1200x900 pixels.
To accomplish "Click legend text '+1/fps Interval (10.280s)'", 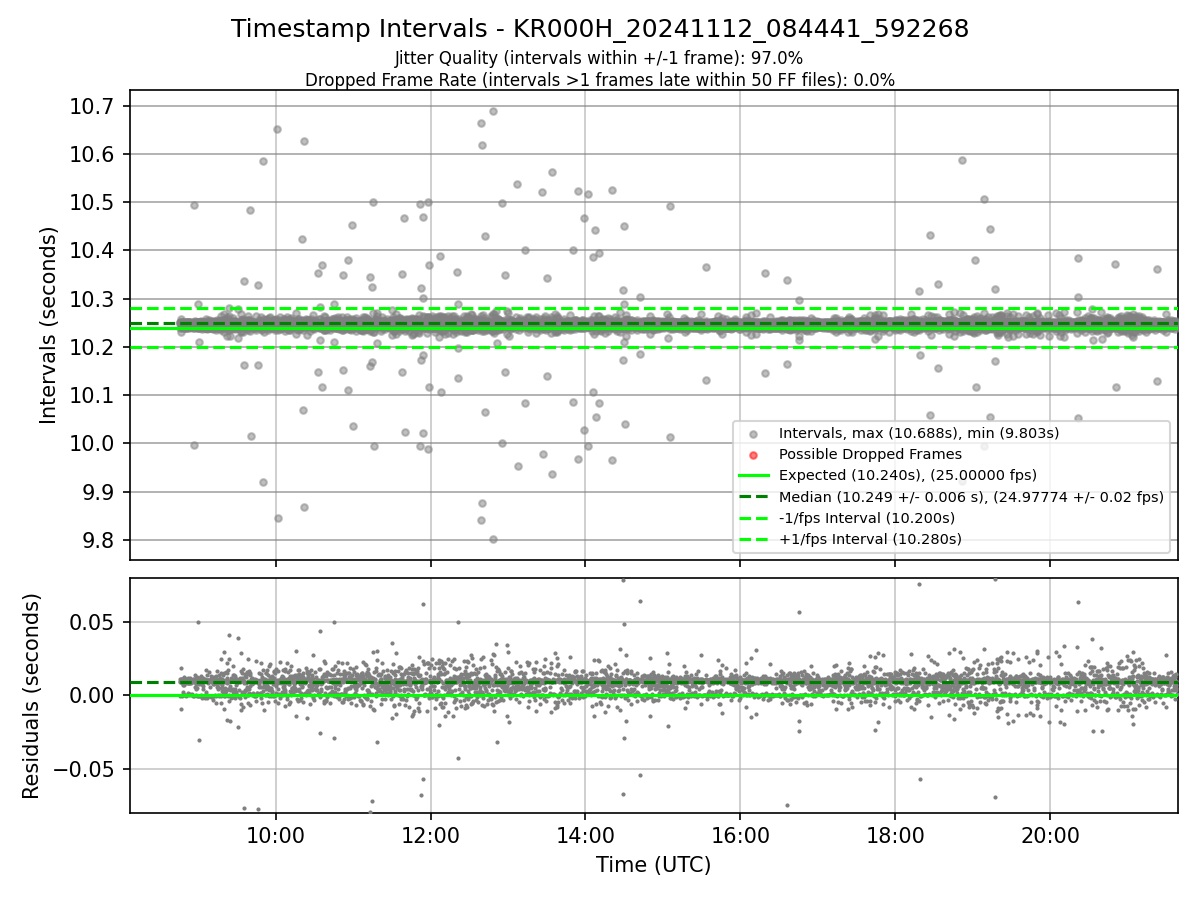I will click(x=870, y=539).
